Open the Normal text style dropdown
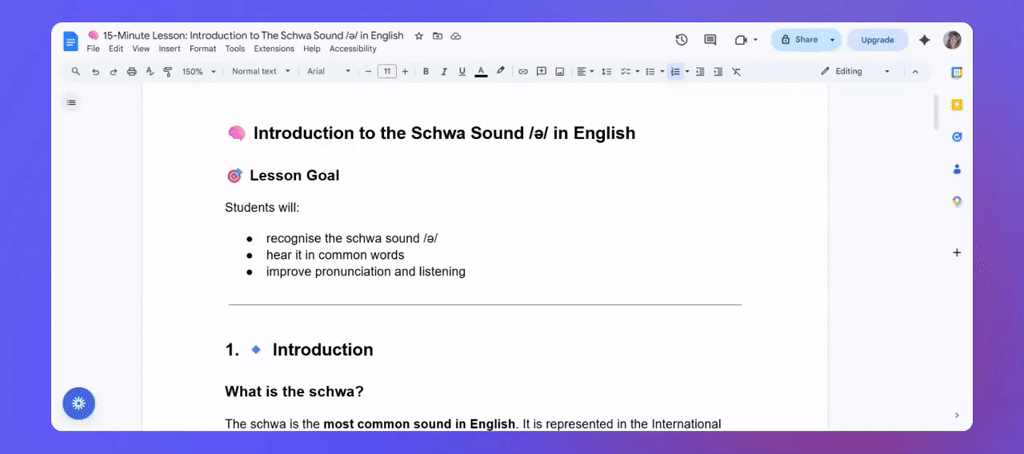 tap(261, 71)
